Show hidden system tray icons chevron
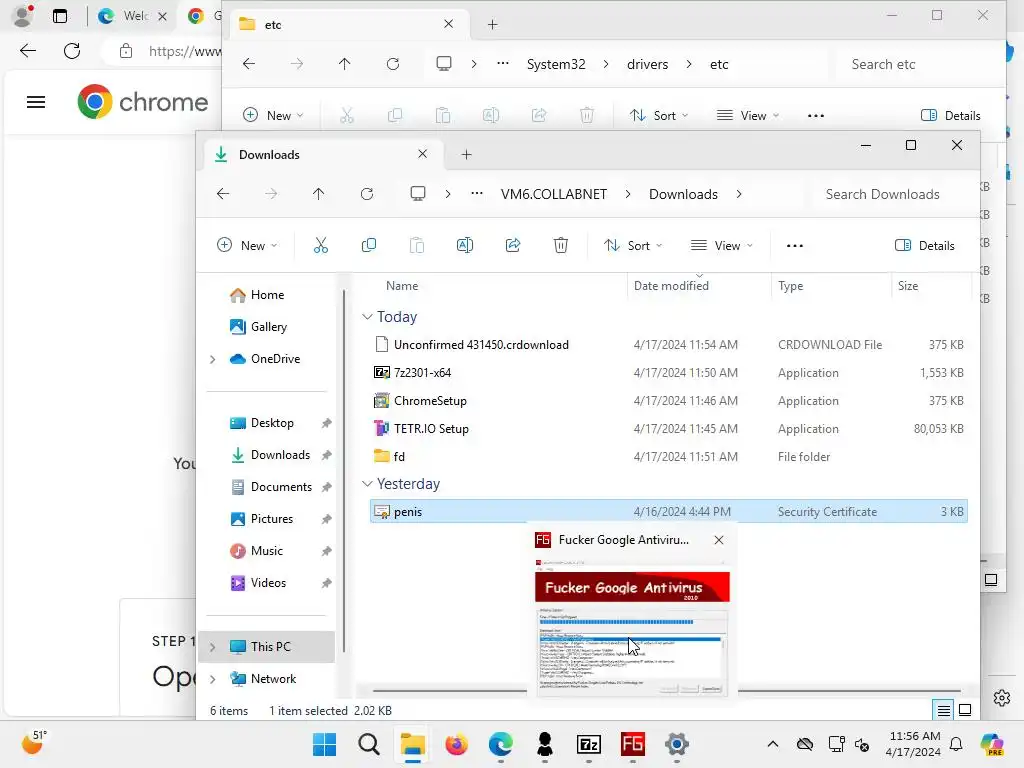Screen dimensions: 1024x768 click(x=773, y=744)
